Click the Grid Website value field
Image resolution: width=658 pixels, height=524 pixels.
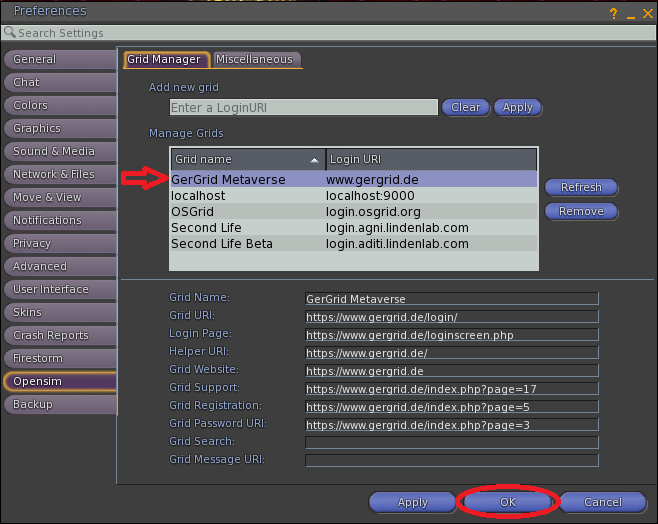coord(452,371)
